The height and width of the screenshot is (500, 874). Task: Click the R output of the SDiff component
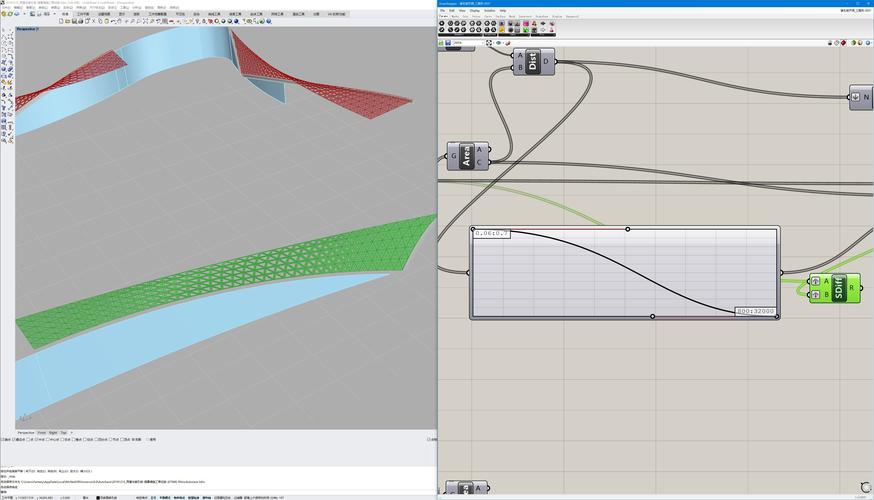[x=852, y=288]
